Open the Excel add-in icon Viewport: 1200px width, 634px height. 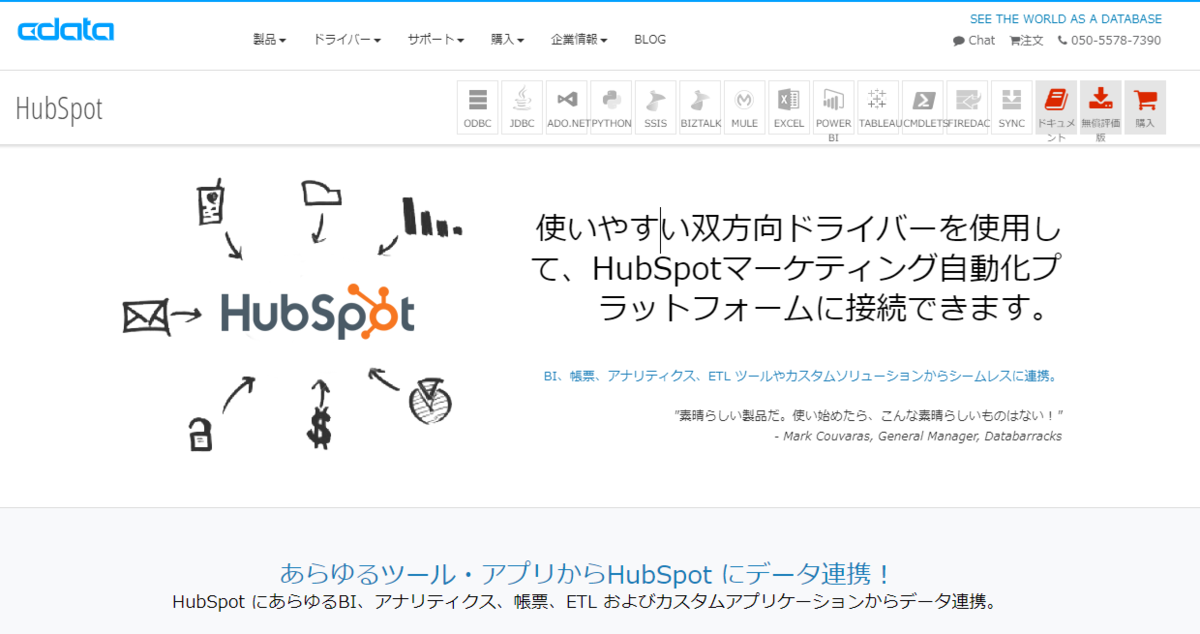pyautogui.click(x=789, y=107)
